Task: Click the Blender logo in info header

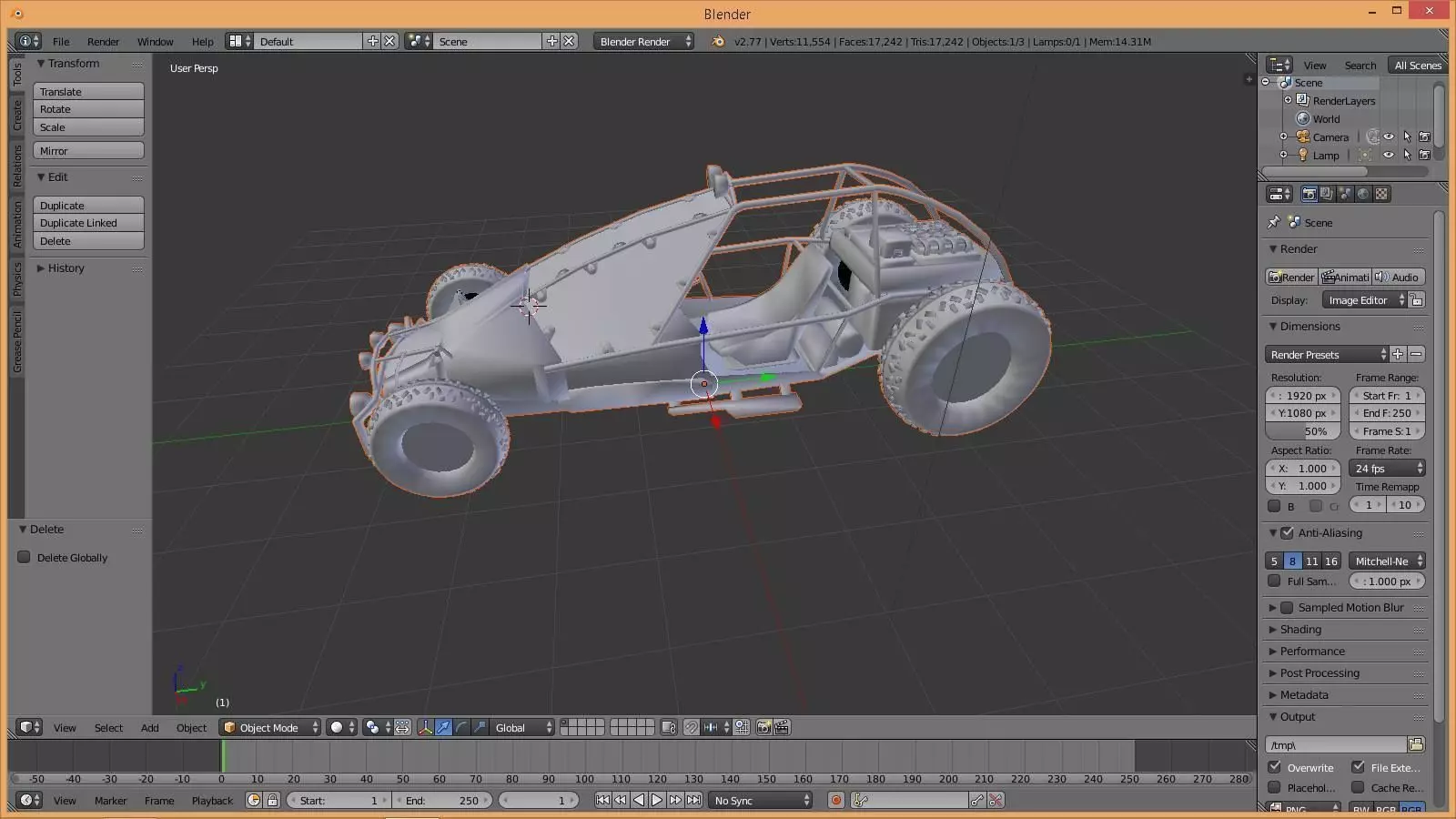Action: pyautogui.click(x=718, y=41)
